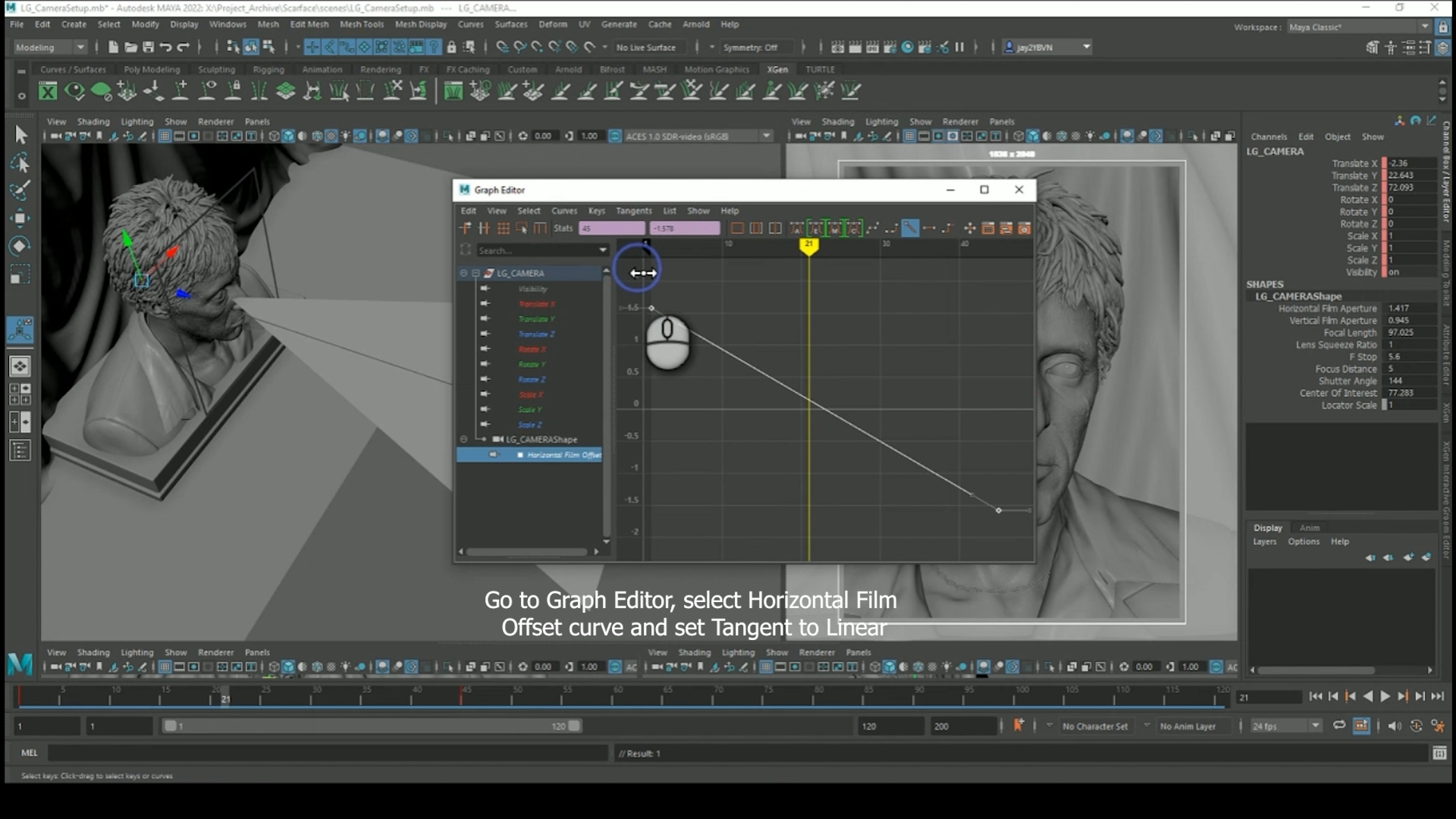Screen dimensions: 1456x819
Task: Open Tangents menu in Graph Editor
Action: coord(633,211)
